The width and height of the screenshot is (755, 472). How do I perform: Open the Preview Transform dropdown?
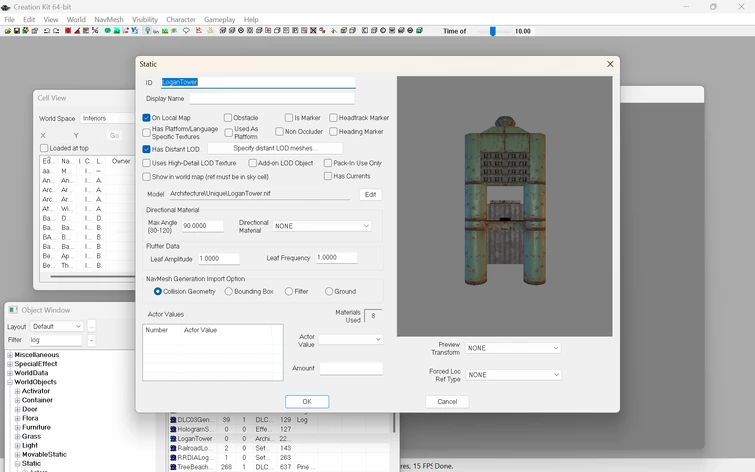(x=513, y=348)
